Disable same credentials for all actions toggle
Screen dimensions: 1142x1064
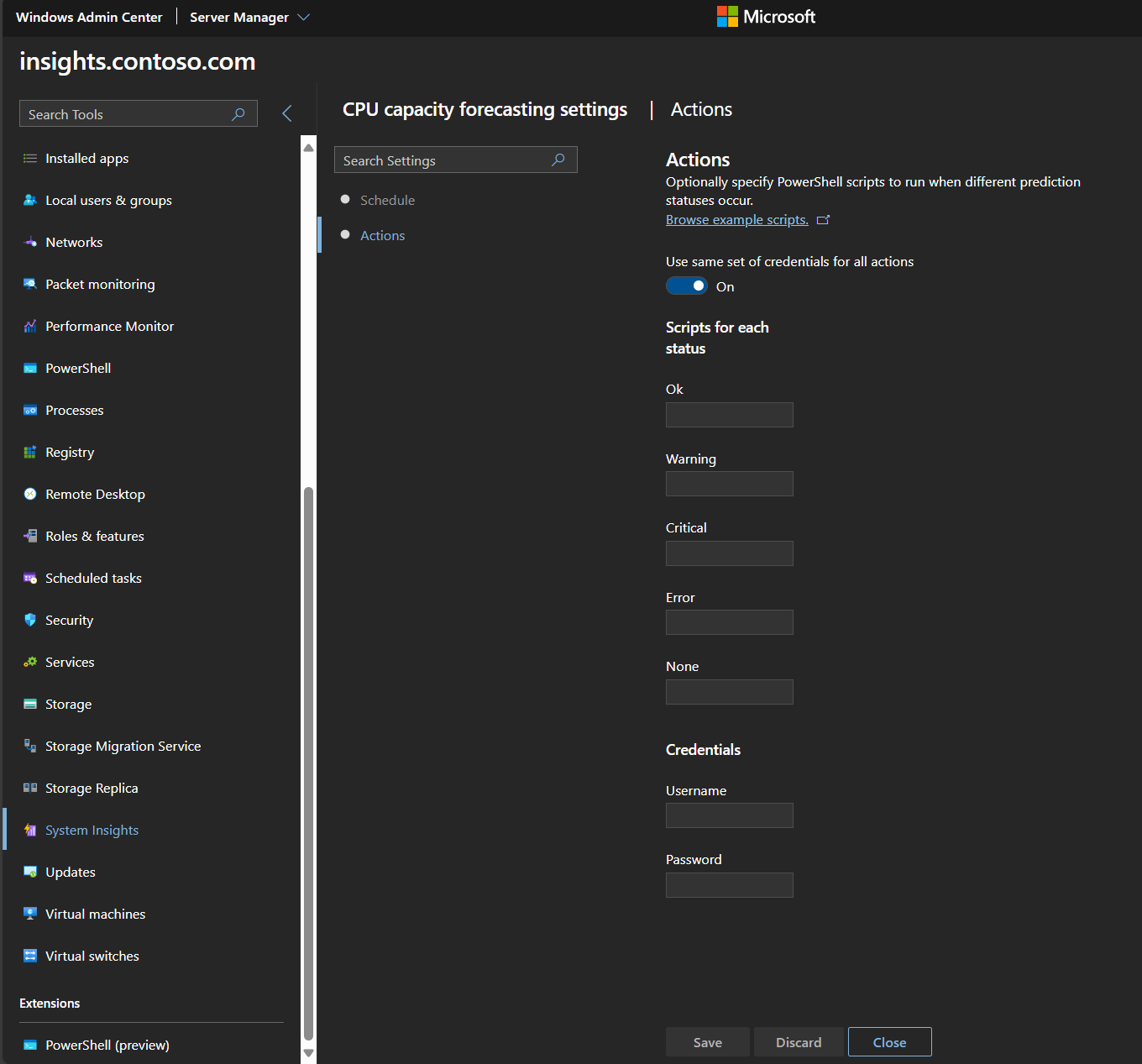(x=687, y=286)
